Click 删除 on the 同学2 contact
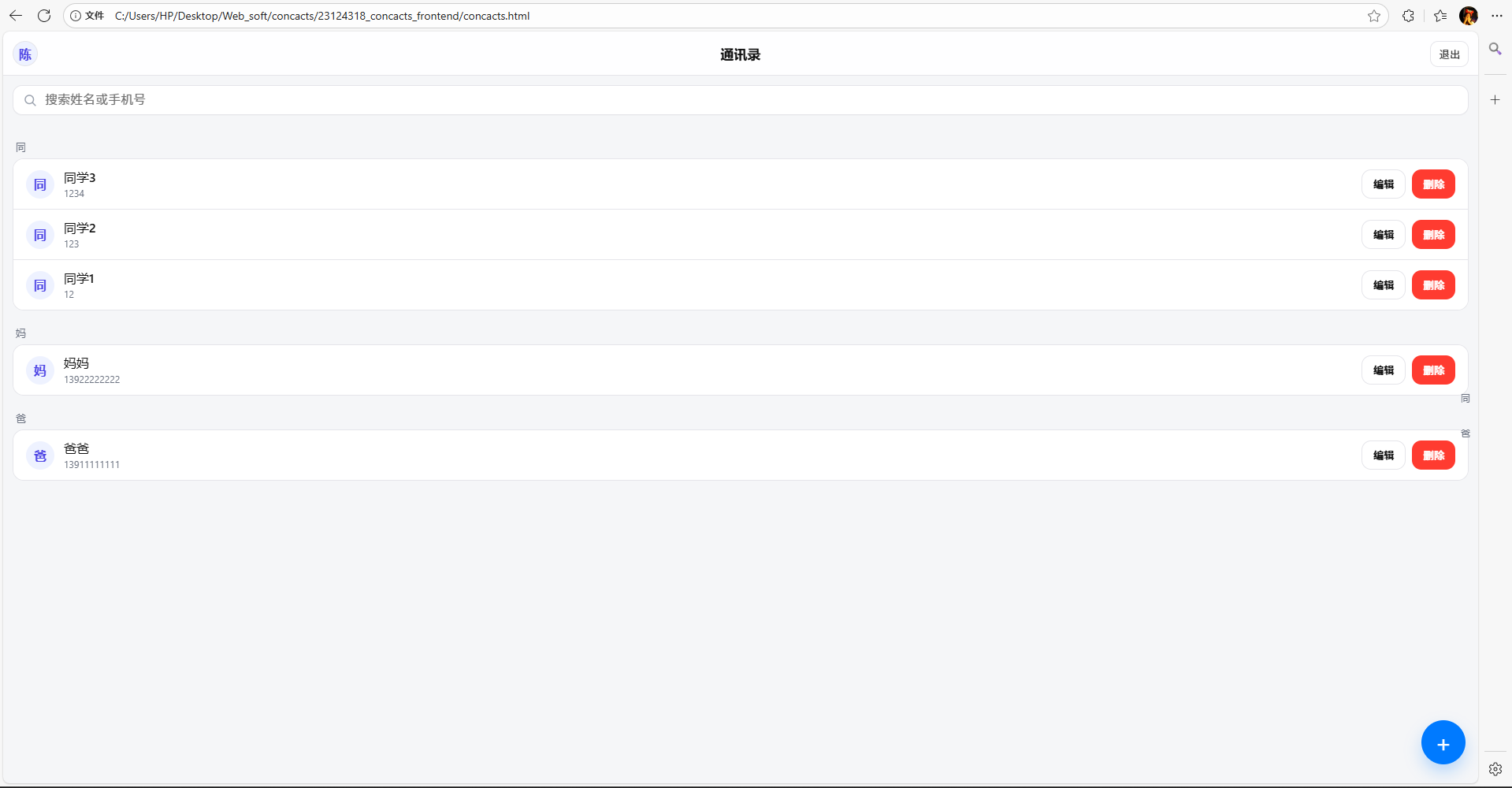 click(x=1433, y=234)
